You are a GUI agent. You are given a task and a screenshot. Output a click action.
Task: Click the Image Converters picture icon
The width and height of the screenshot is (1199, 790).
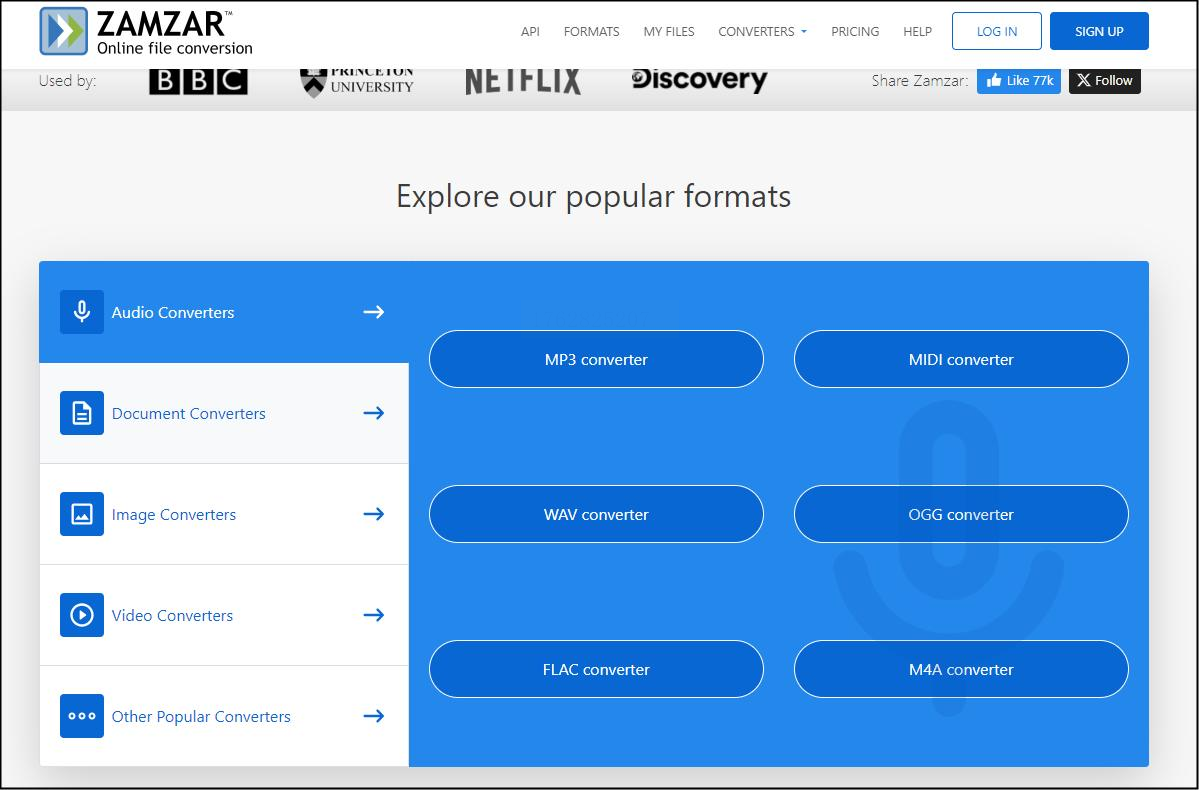tap(82, 514)
